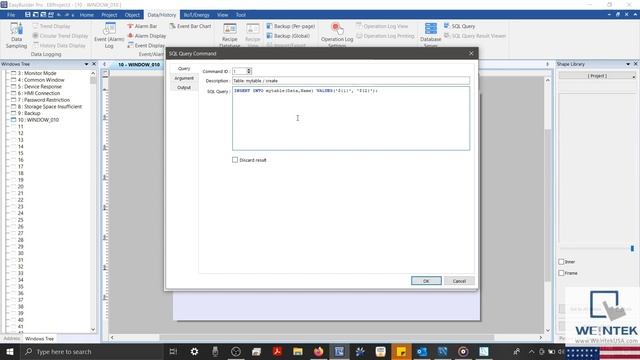Click the Description text field
The image size is (640, 360).
click(x=351, y=81)
